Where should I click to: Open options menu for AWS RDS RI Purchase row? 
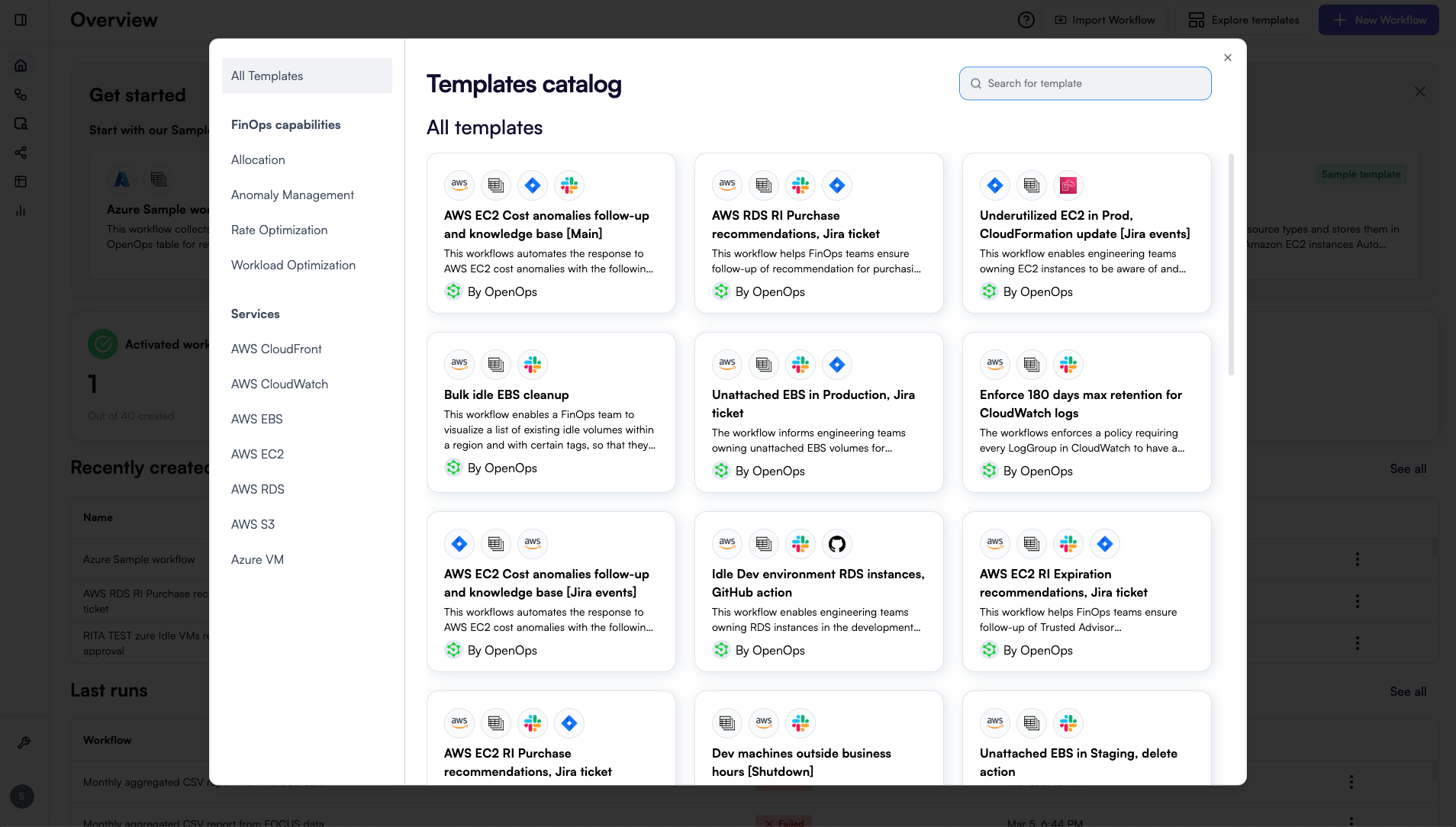(x=1358, y=601)
